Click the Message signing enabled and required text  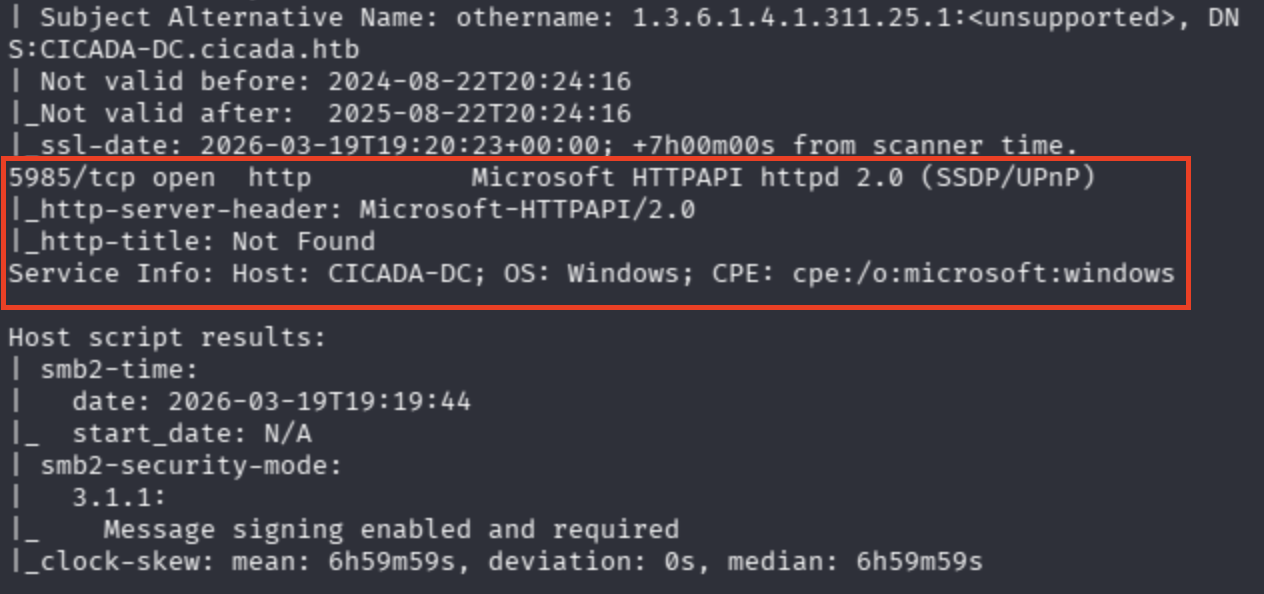[x=391, y=530]
